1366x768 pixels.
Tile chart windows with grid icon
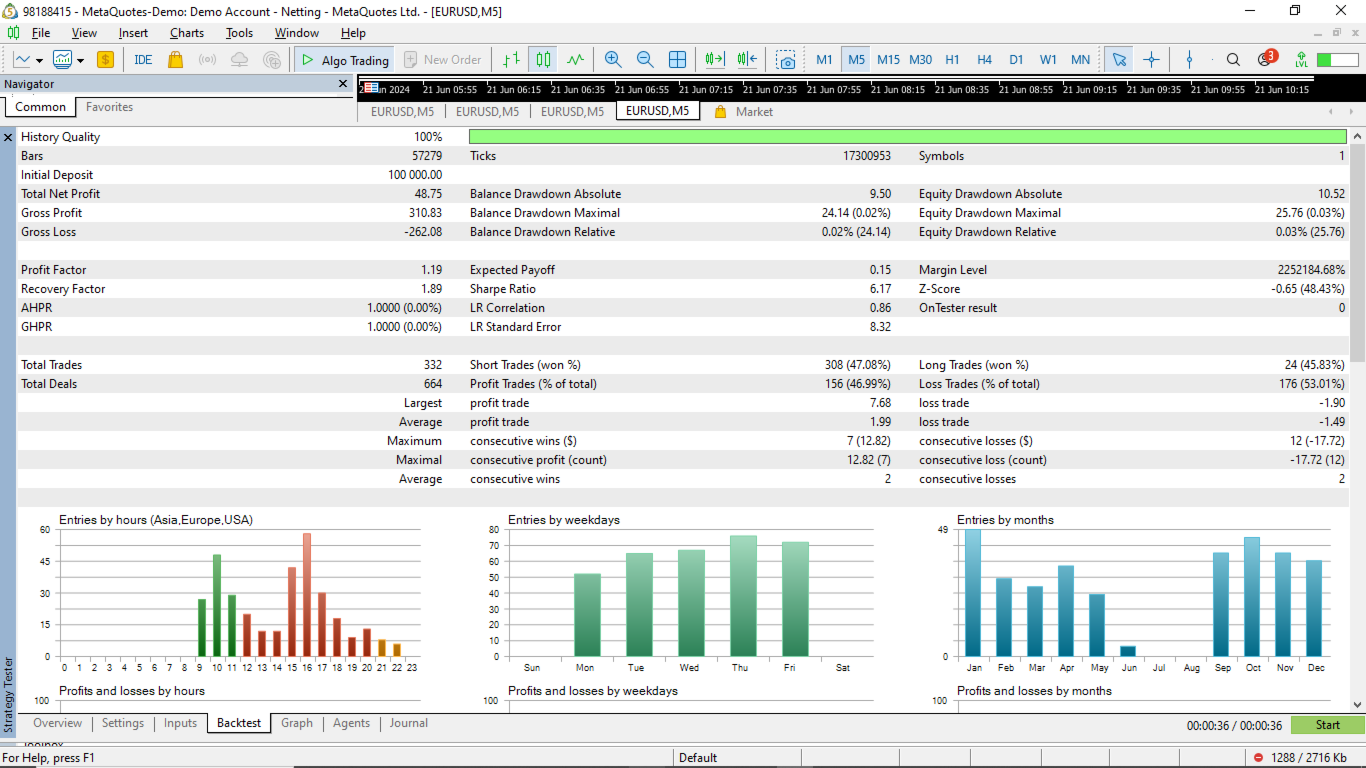[x=677, y=60]
